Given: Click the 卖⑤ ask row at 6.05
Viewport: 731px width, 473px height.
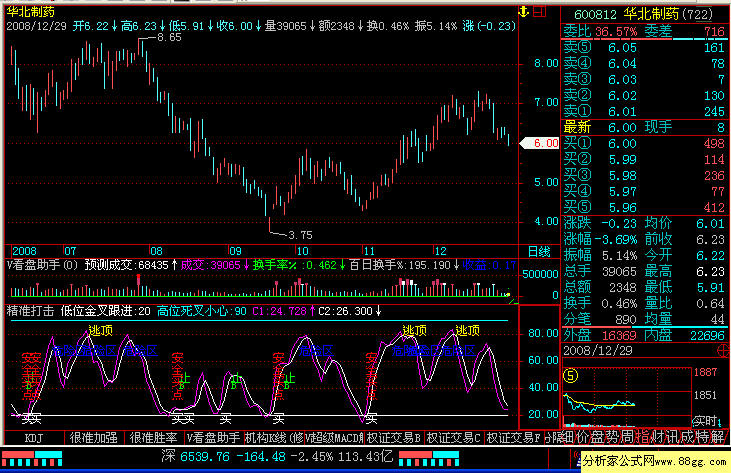Looking at the screenshot, I should point(644,48).
